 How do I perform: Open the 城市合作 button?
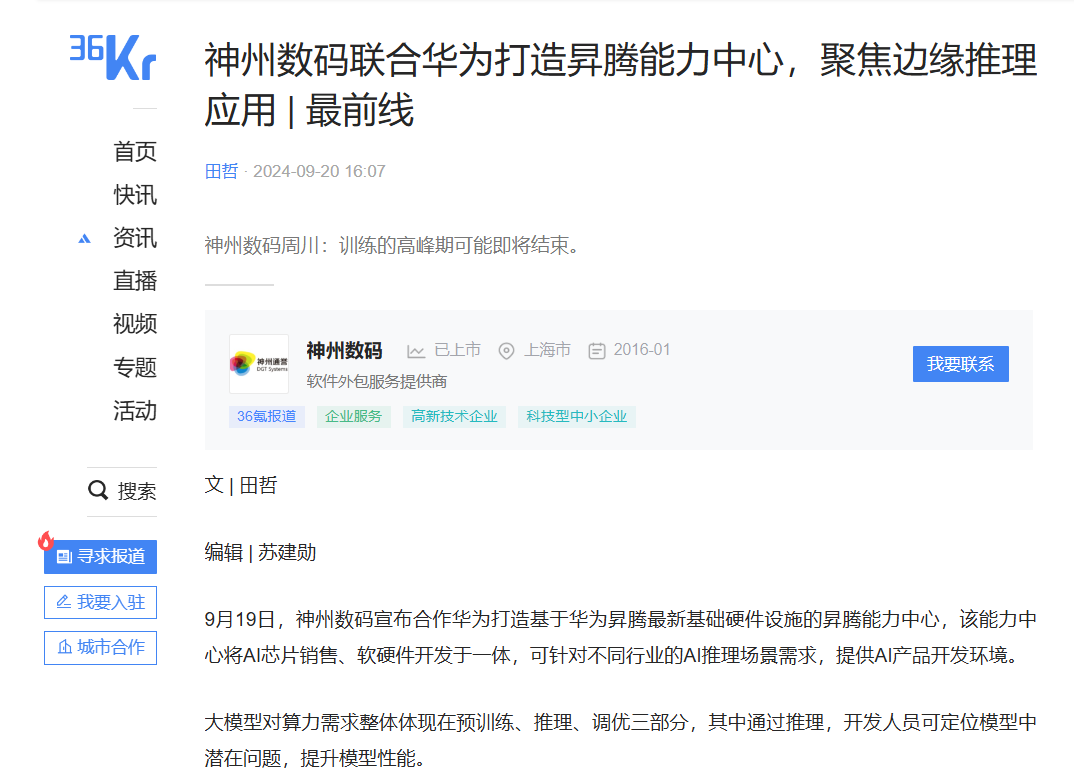(x=100, y=647)
